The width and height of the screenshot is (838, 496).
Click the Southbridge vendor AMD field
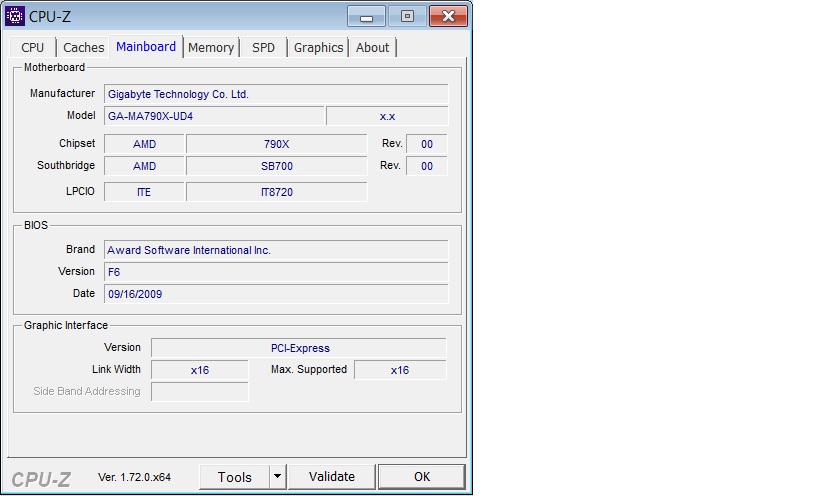coord(144,166)
